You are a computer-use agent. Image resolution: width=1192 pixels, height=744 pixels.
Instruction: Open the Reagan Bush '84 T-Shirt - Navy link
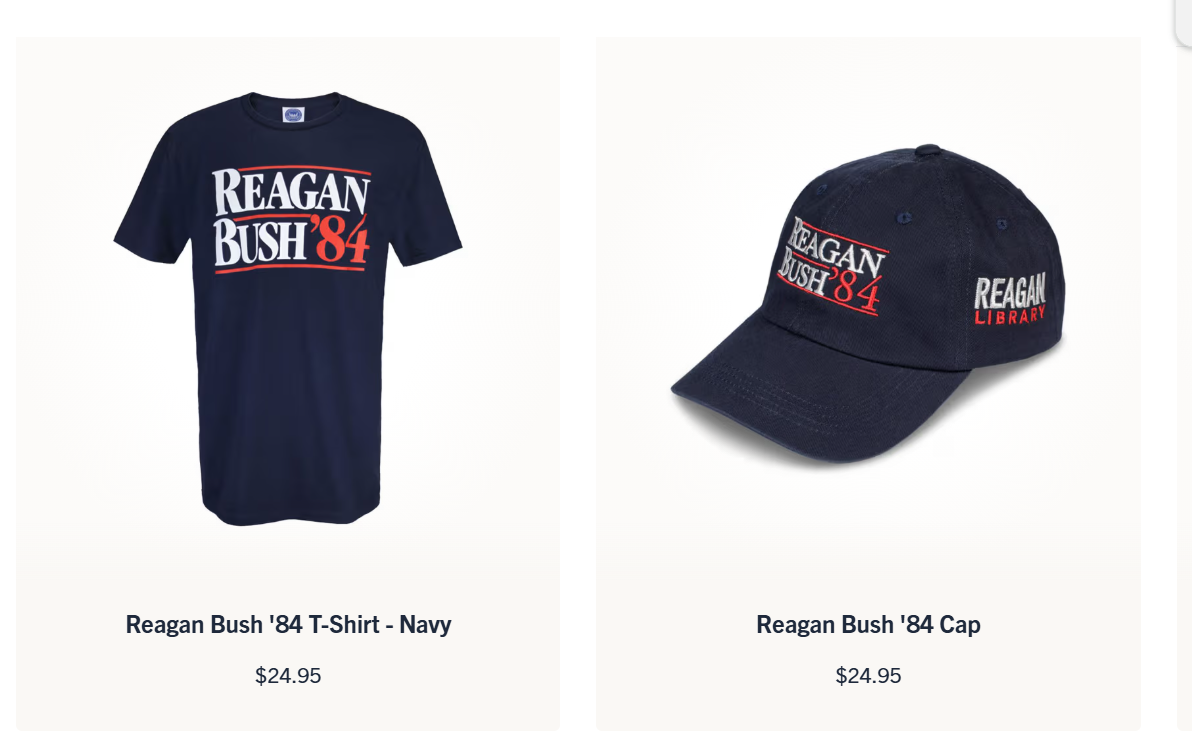[288, 625]
